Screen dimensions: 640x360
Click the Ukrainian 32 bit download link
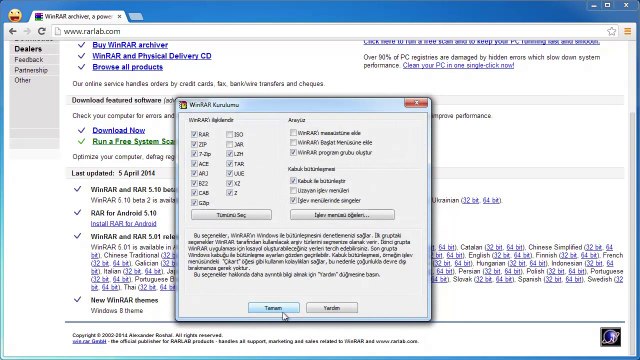tap(471, 200)
